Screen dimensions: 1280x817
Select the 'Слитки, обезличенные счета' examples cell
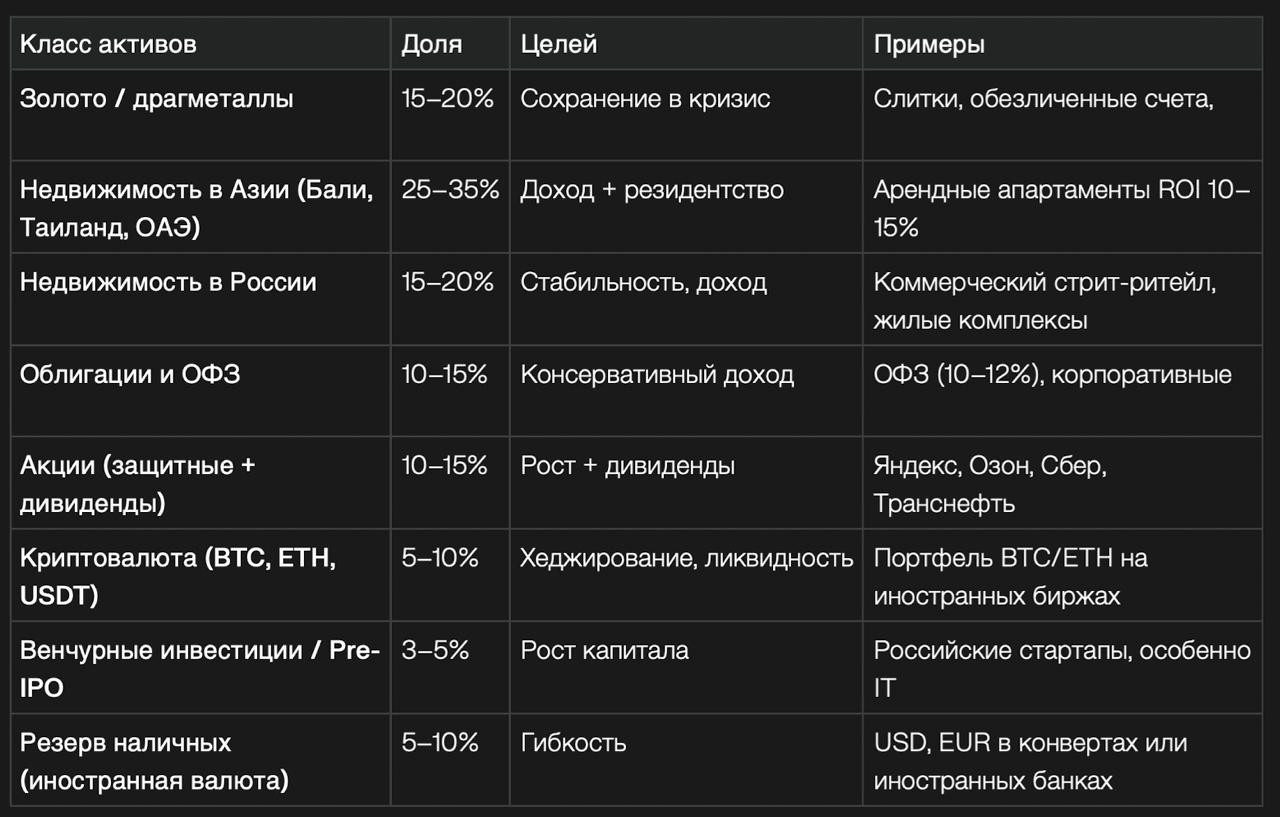pyautogui.click(x=1043, y=99)
